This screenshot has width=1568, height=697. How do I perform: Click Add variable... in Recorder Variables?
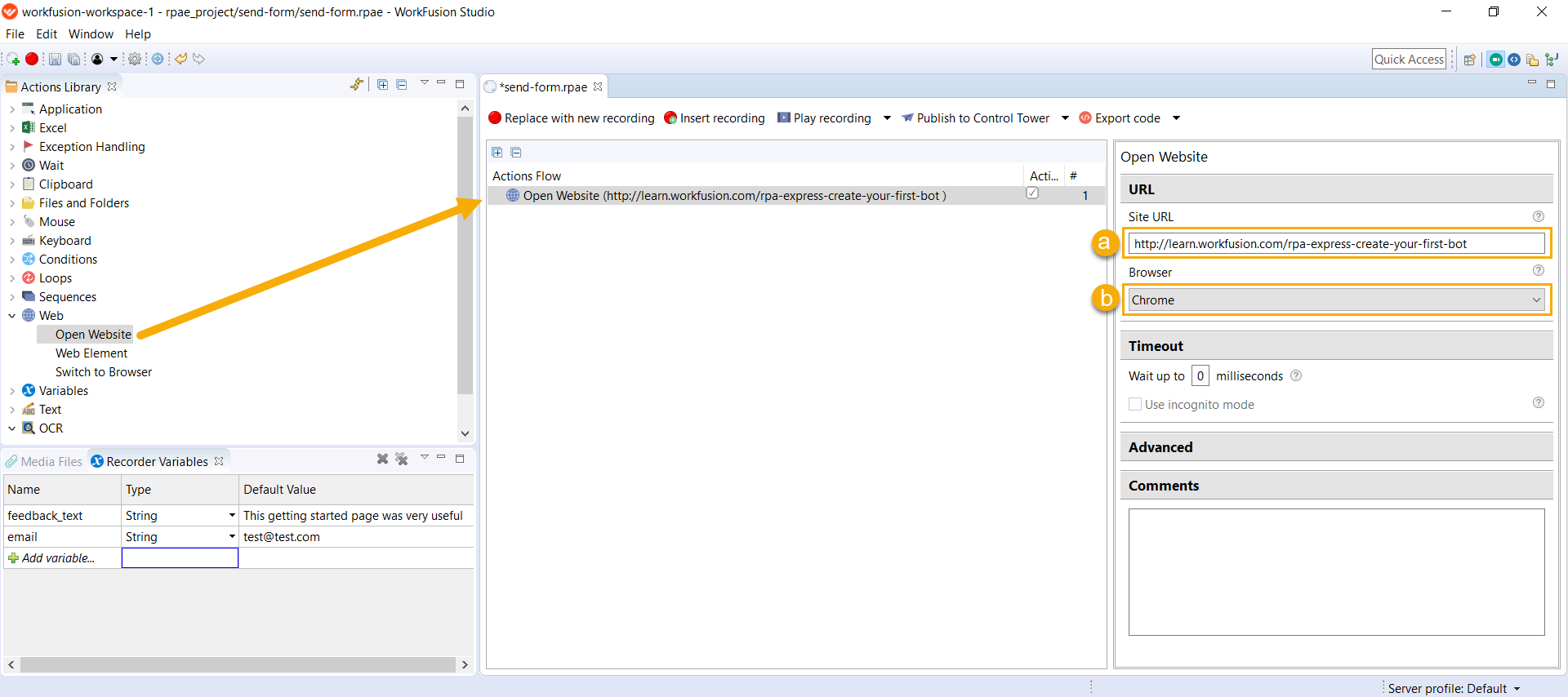pyautogui.click(x=58, y=558)
